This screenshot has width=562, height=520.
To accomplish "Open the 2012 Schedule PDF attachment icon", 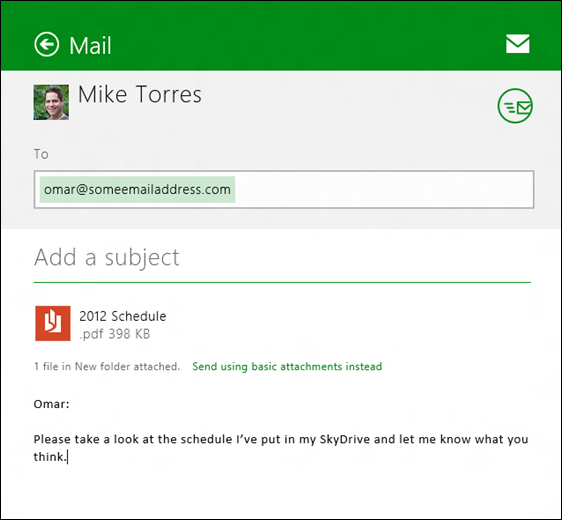I will click(53, 323).
